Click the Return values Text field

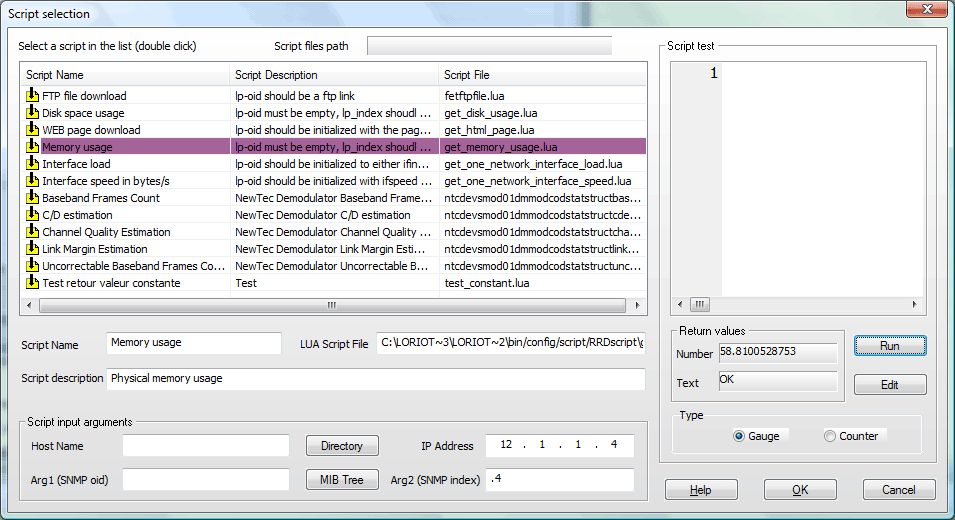pyautogui.click(x=778, y=381)
